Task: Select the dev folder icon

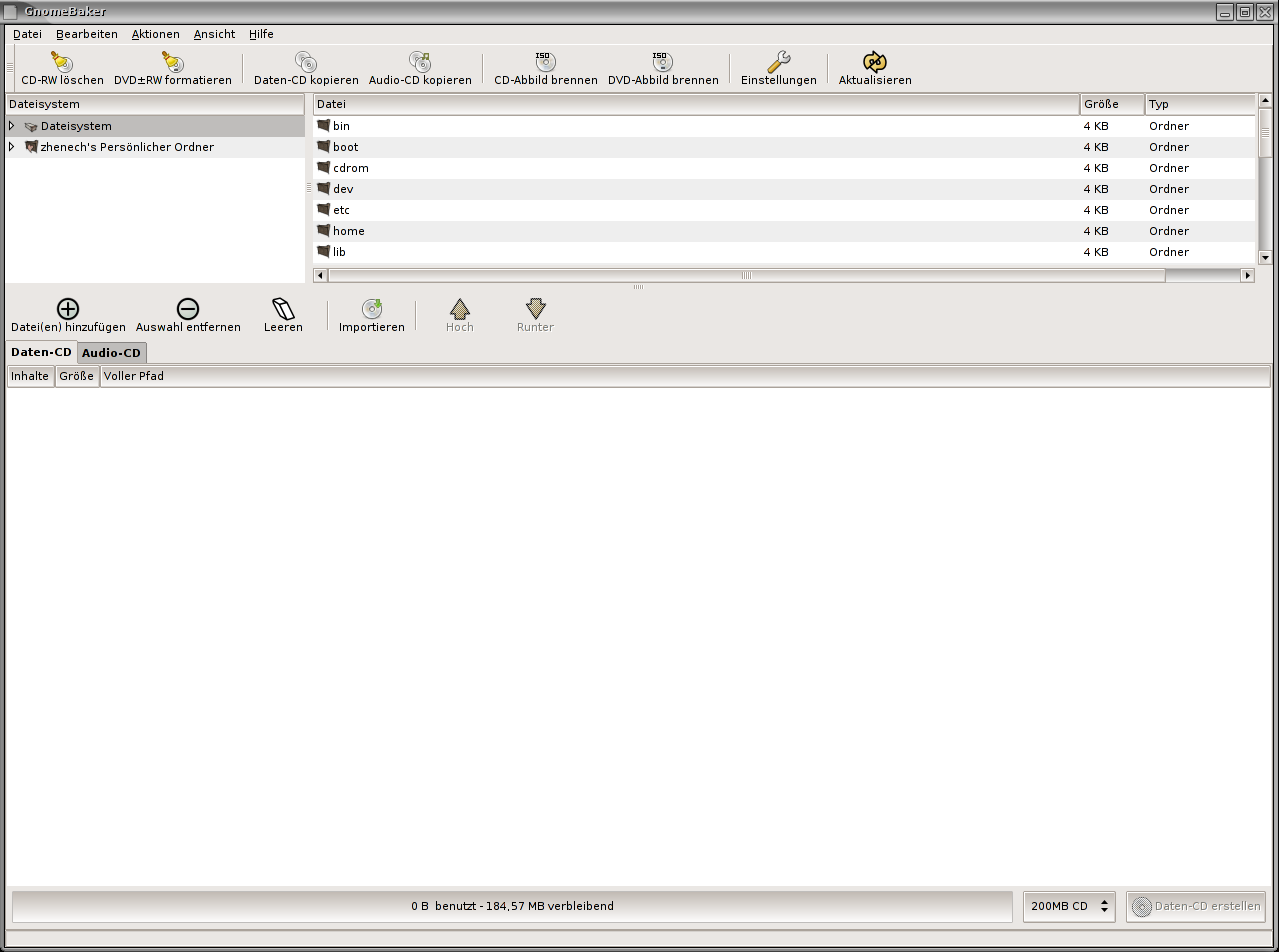Action: pos(323,189)
